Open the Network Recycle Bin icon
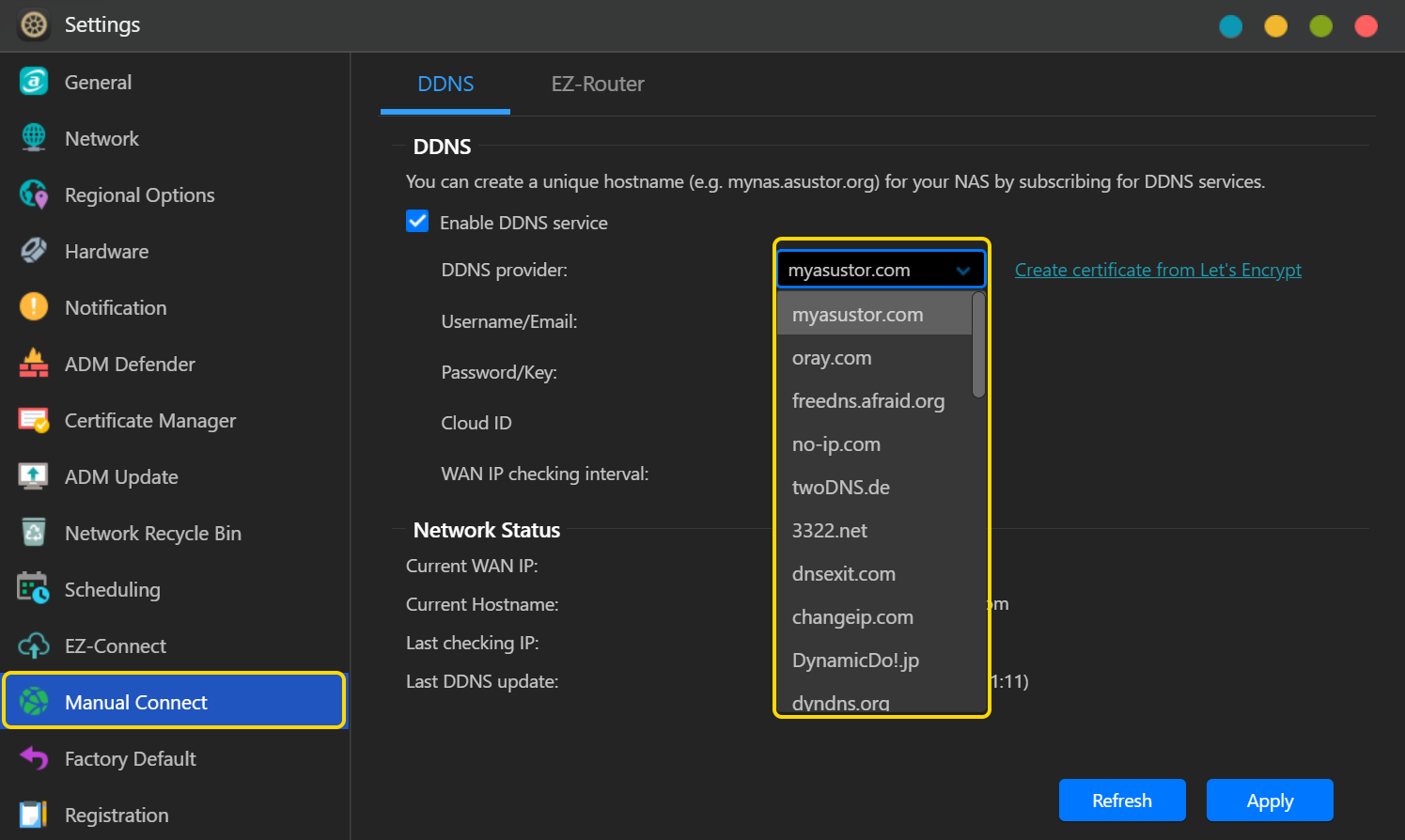This screenshot has width=1405, height=840. (x=34, y=533)
